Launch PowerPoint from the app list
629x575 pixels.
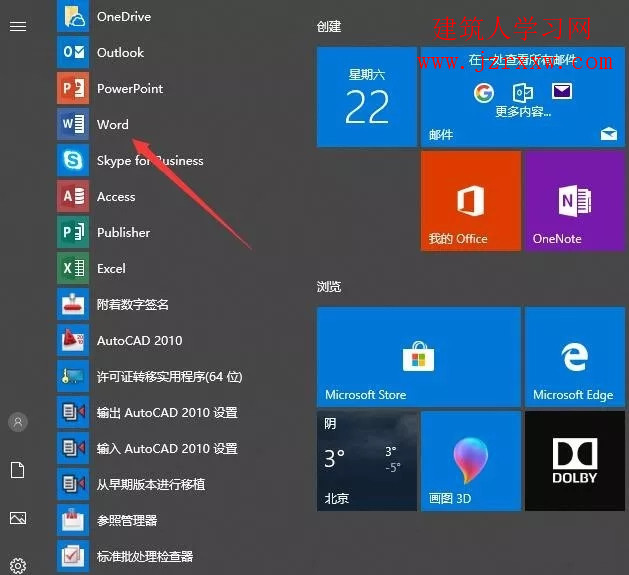click(x=73, y=88)
